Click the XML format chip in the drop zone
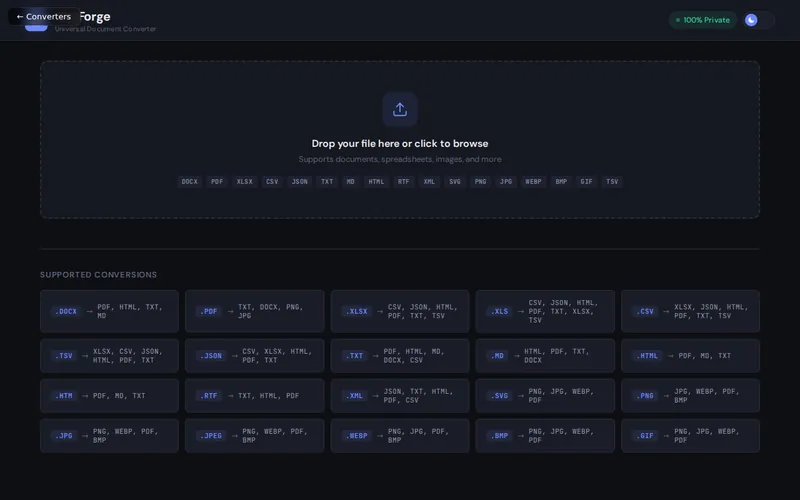800x500 pixels. 429,182
